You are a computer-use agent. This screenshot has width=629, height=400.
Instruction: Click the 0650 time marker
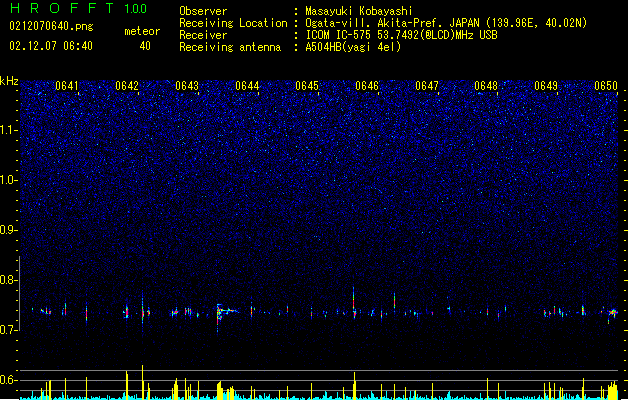[x=606, y=86]
